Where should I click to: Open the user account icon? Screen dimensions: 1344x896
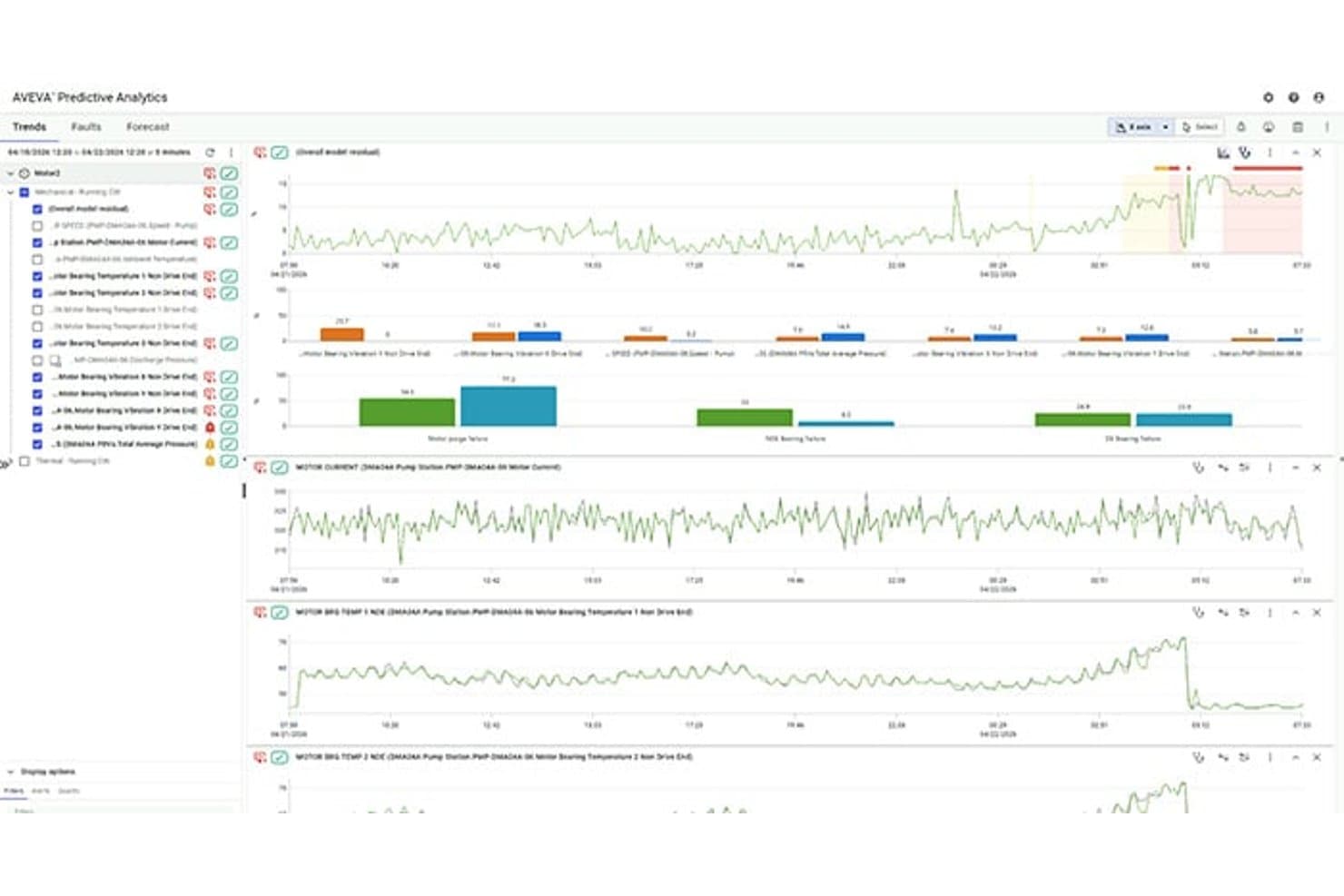click(x=1319, y=97)
